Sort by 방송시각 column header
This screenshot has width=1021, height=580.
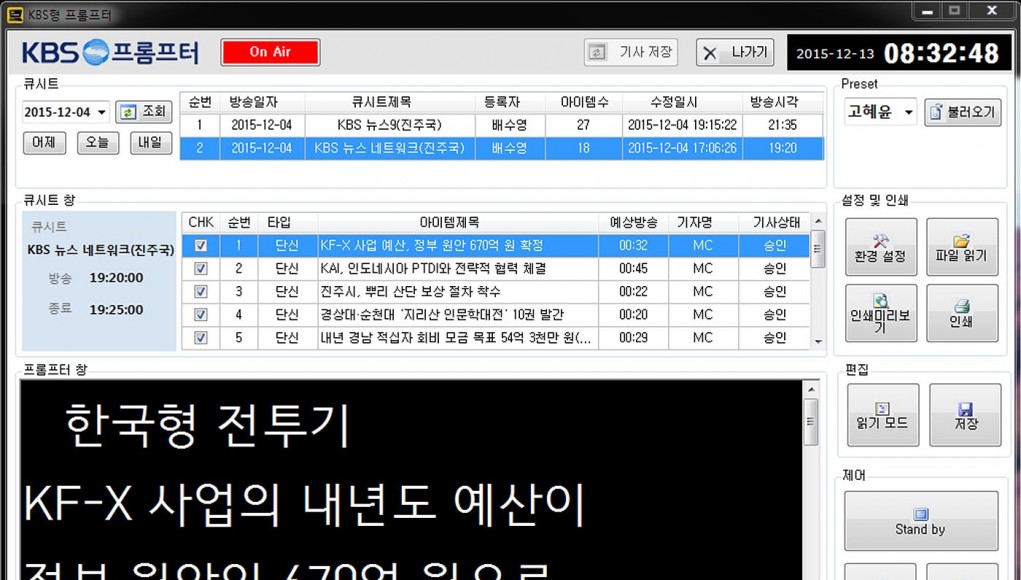783,102
